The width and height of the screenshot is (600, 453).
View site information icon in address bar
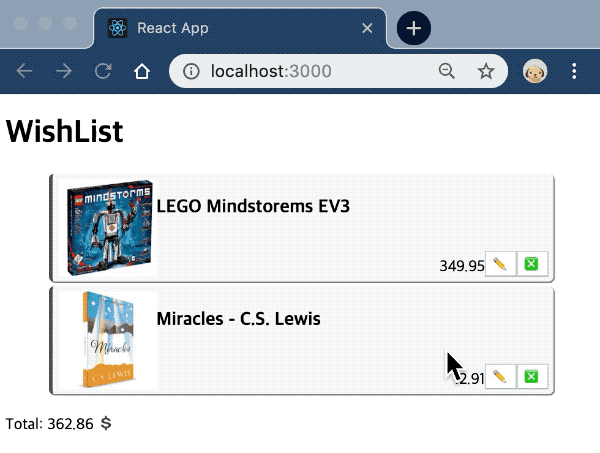pos(192,71)
